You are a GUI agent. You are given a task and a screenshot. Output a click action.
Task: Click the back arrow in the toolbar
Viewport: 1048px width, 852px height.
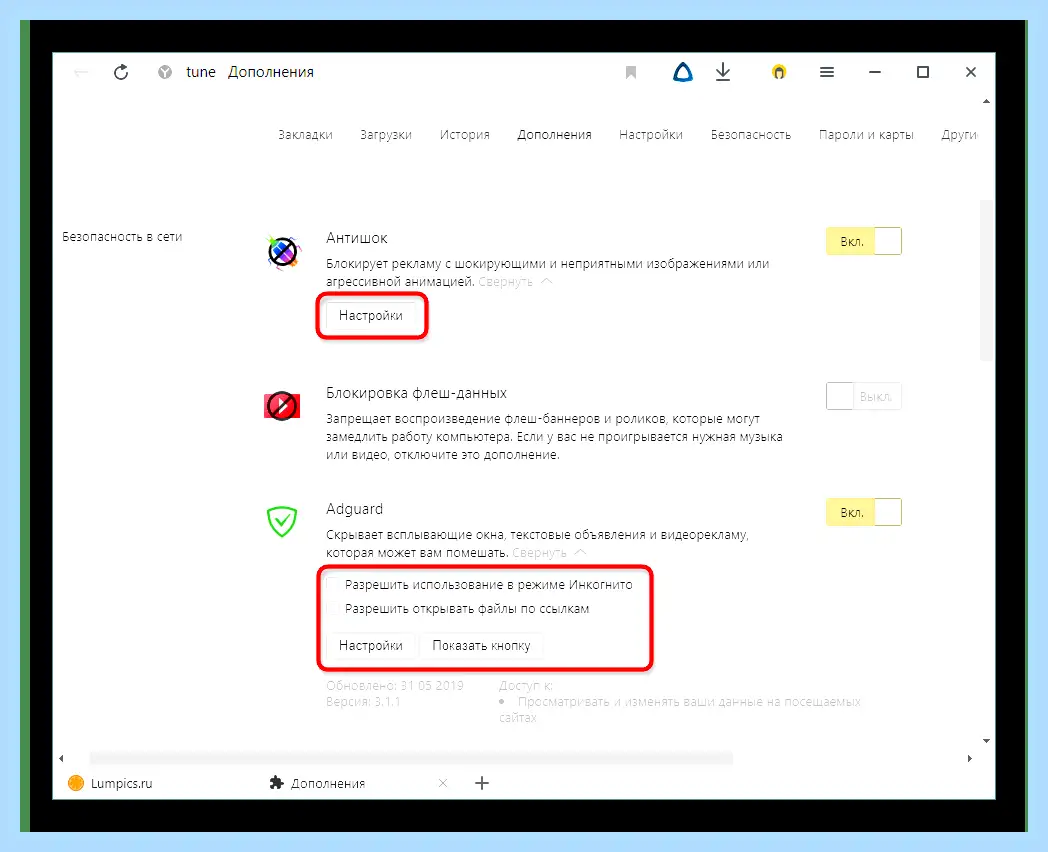[81, 72]
